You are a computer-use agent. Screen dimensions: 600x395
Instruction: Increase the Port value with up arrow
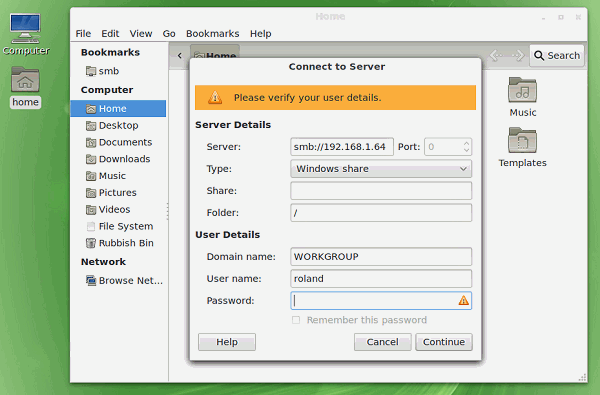click(x=466, y=144)
